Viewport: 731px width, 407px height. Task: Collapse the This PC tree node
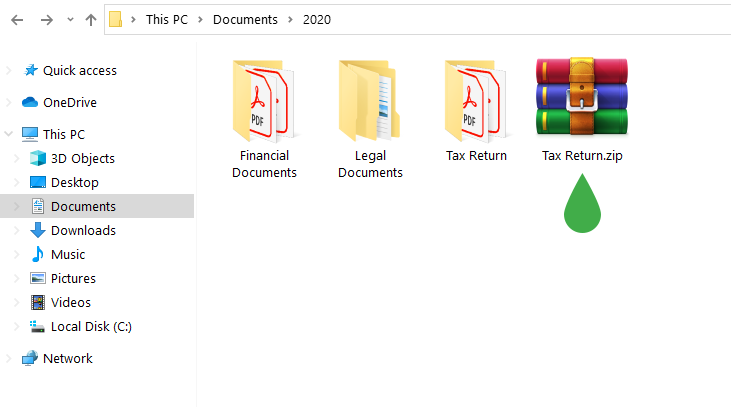(x=8, y=134)
